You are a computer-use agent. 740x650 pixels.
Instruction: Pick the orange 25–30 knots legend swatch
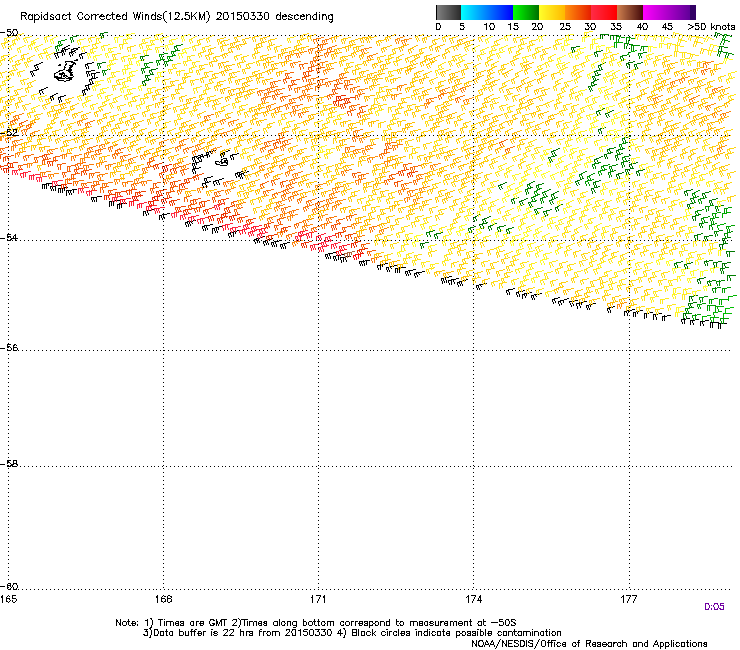[x=578, y=12]
